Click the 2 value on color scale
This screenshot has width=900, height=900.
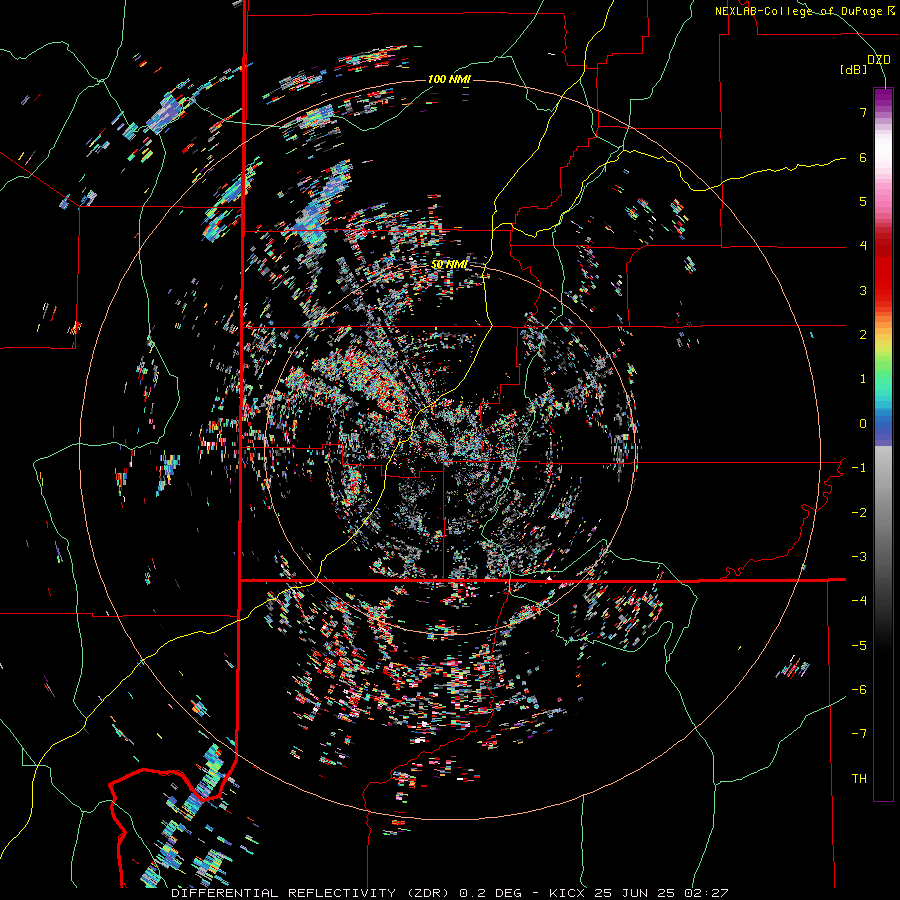click(863, 335)
